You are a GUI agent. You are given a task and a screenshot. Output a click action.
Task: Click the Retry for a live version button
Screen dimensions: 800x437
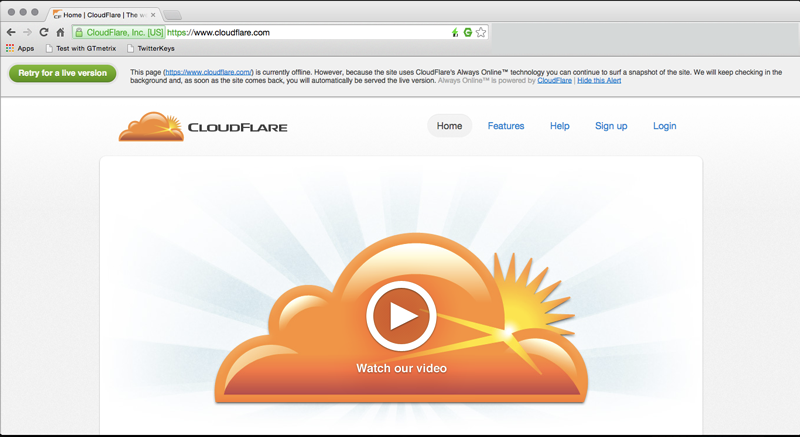click(x=62, y=73)
